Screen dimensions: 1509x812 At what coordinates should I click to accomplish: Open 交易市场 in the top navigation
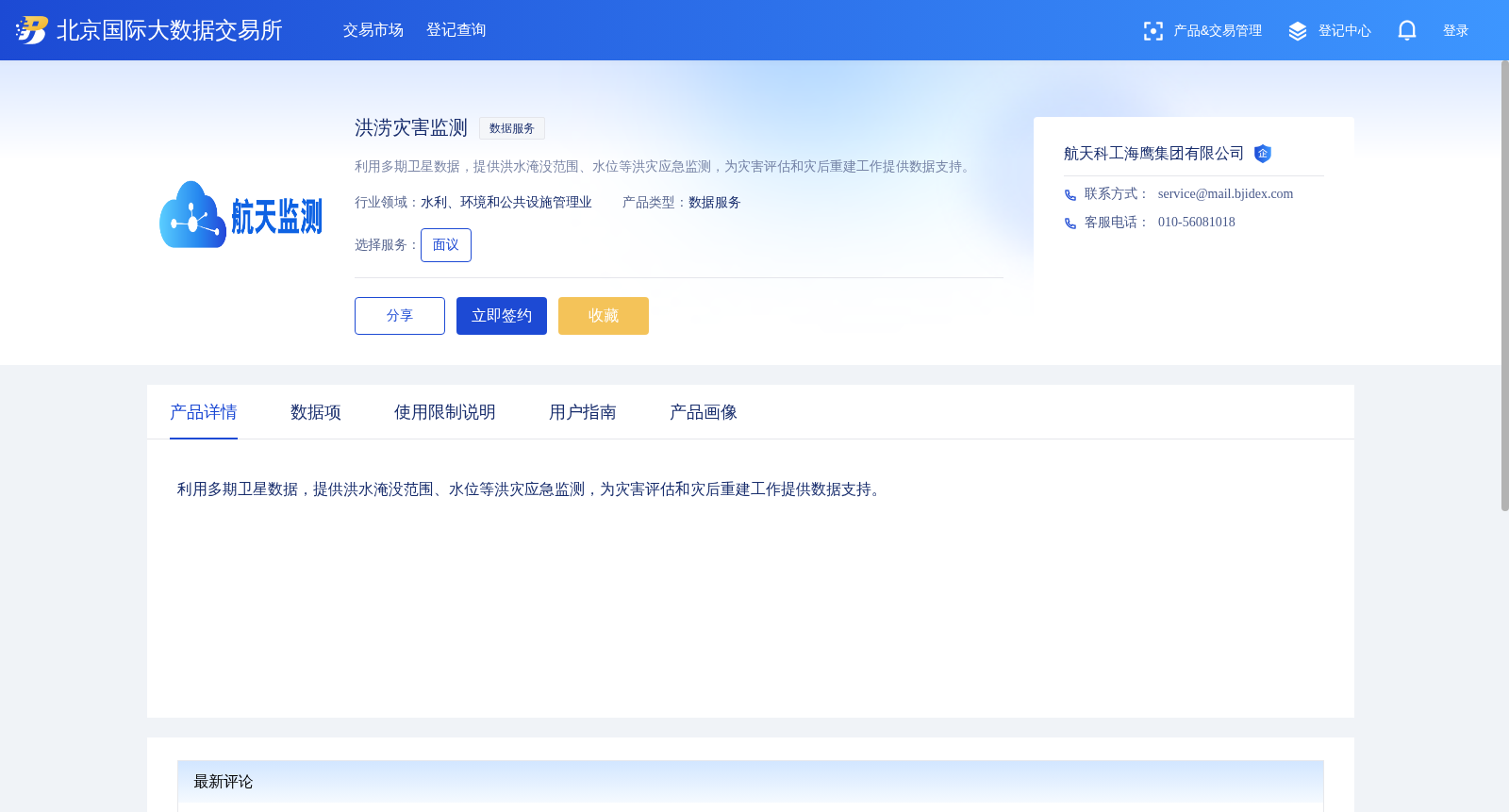point(373,30)
